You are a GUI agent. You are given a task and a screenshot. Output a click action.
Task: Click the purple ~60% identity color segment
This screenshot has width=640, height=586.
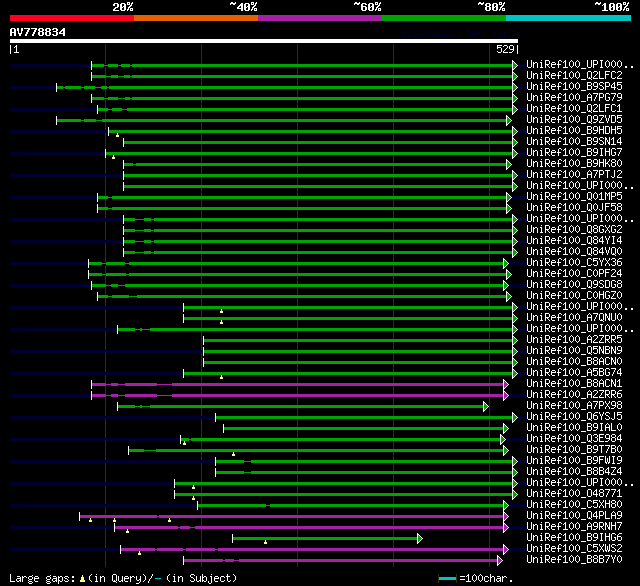320,18
